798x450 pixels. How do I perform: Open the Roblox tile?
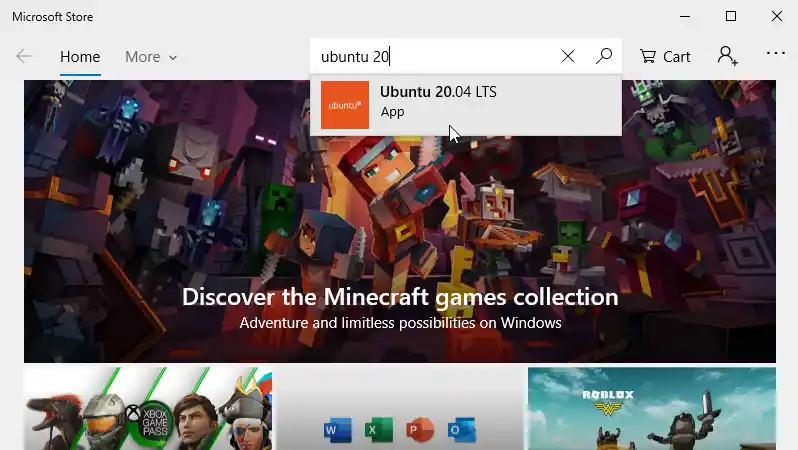(652, 409)
